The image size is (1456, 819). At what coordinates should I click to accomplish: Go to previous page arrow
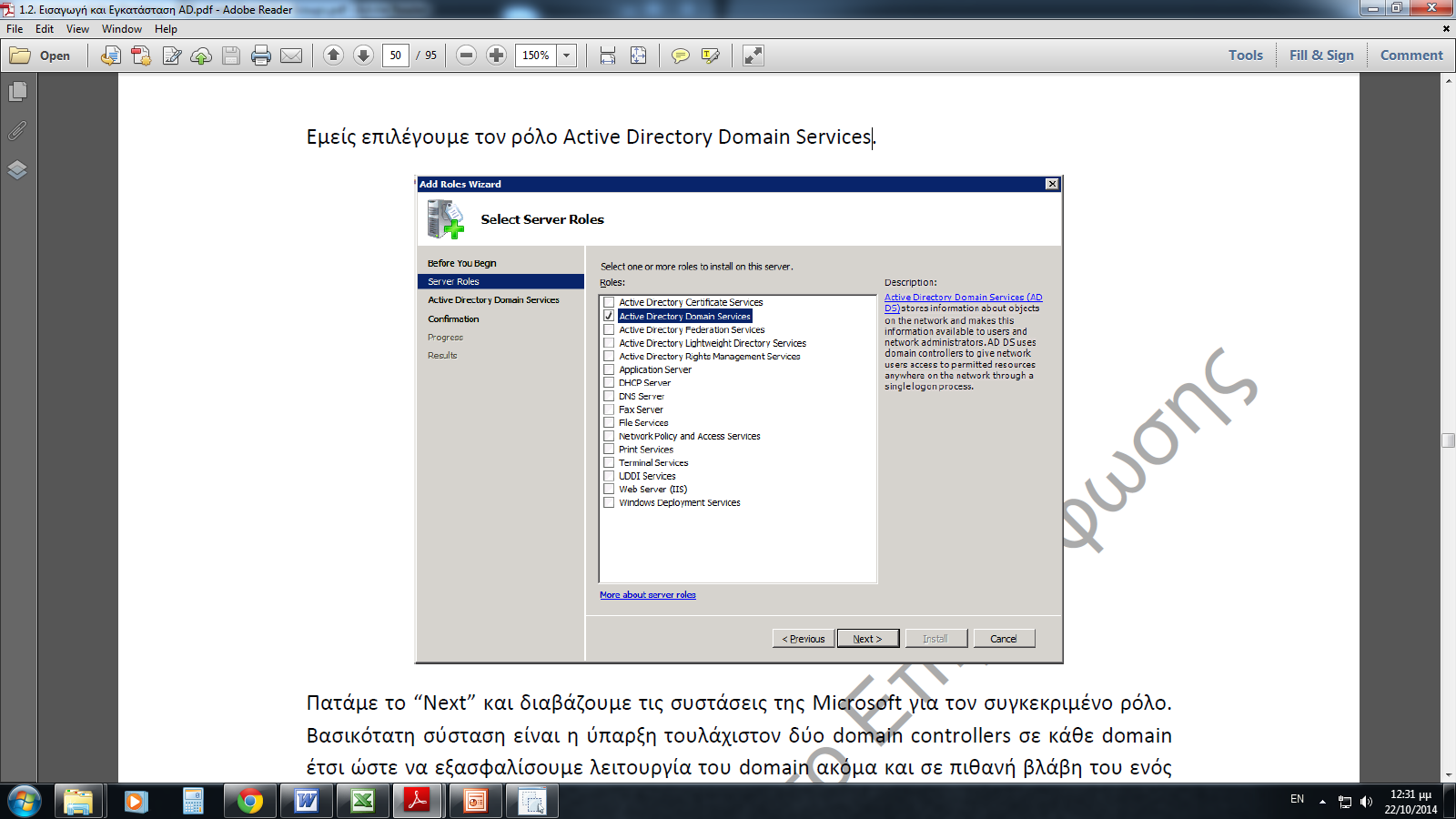coord(333,56)
